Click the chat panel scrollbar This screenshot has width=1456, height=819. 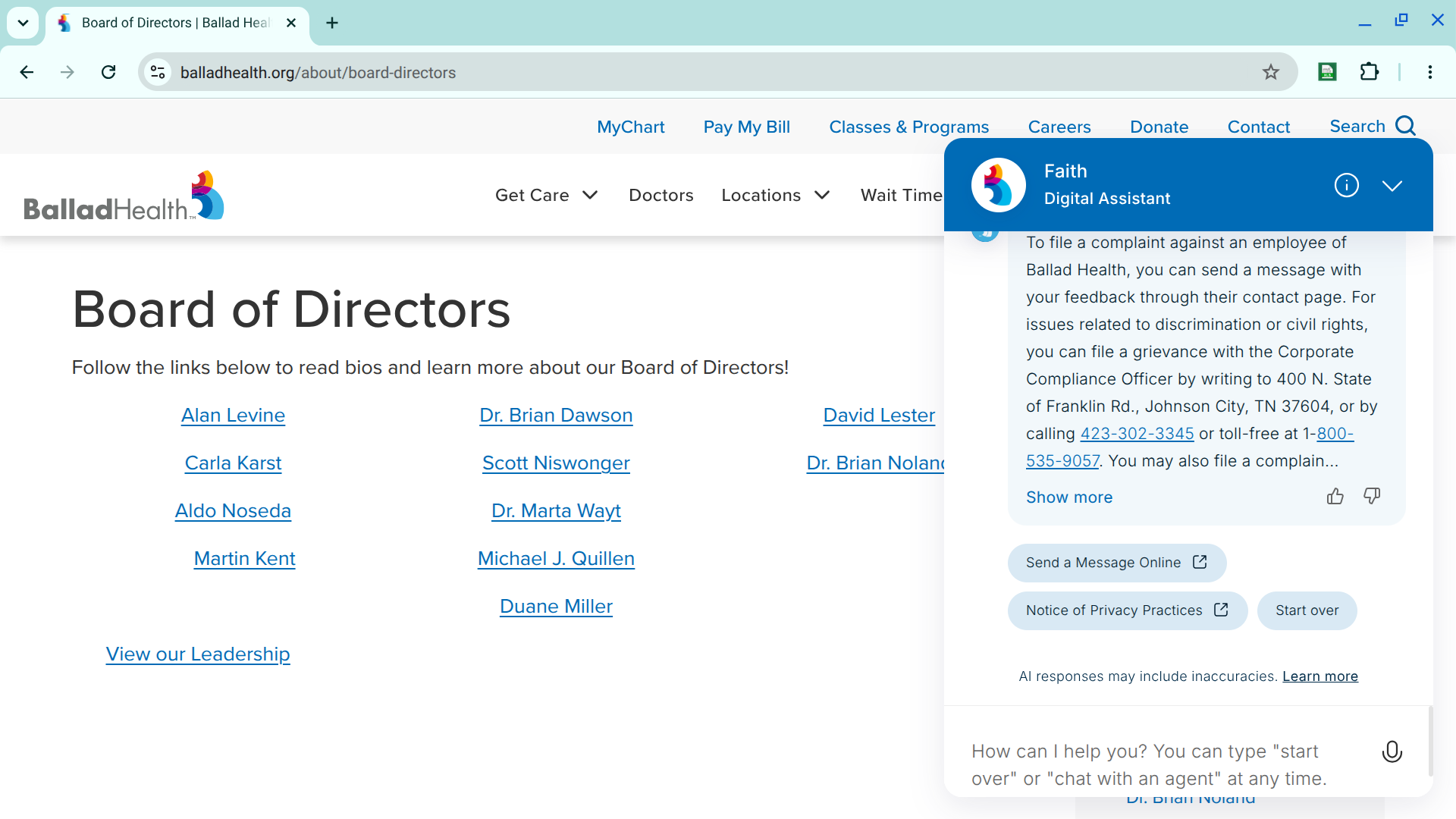click(x=1430, y=742)
